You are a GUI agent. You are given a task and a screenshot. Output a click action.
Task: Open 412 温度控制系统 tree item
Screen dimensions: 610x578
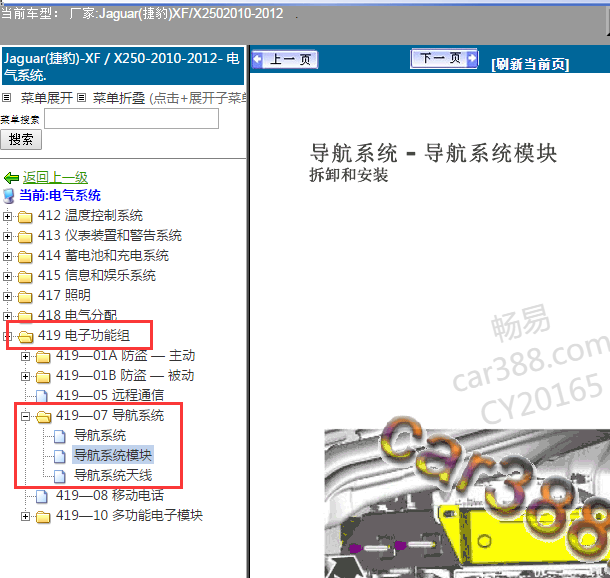tap(90, 215)
